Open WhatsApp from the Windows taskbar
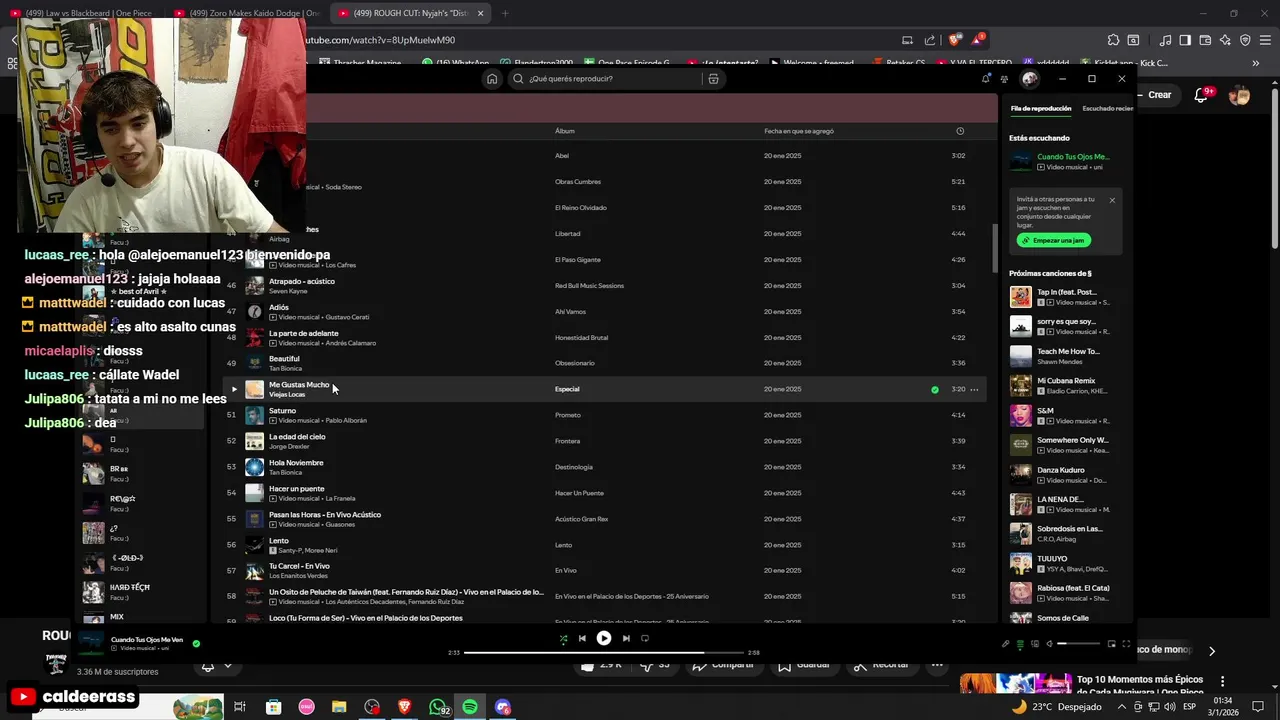The height and width of the screenshot is (720, 1280). click(x=438, y=707)
